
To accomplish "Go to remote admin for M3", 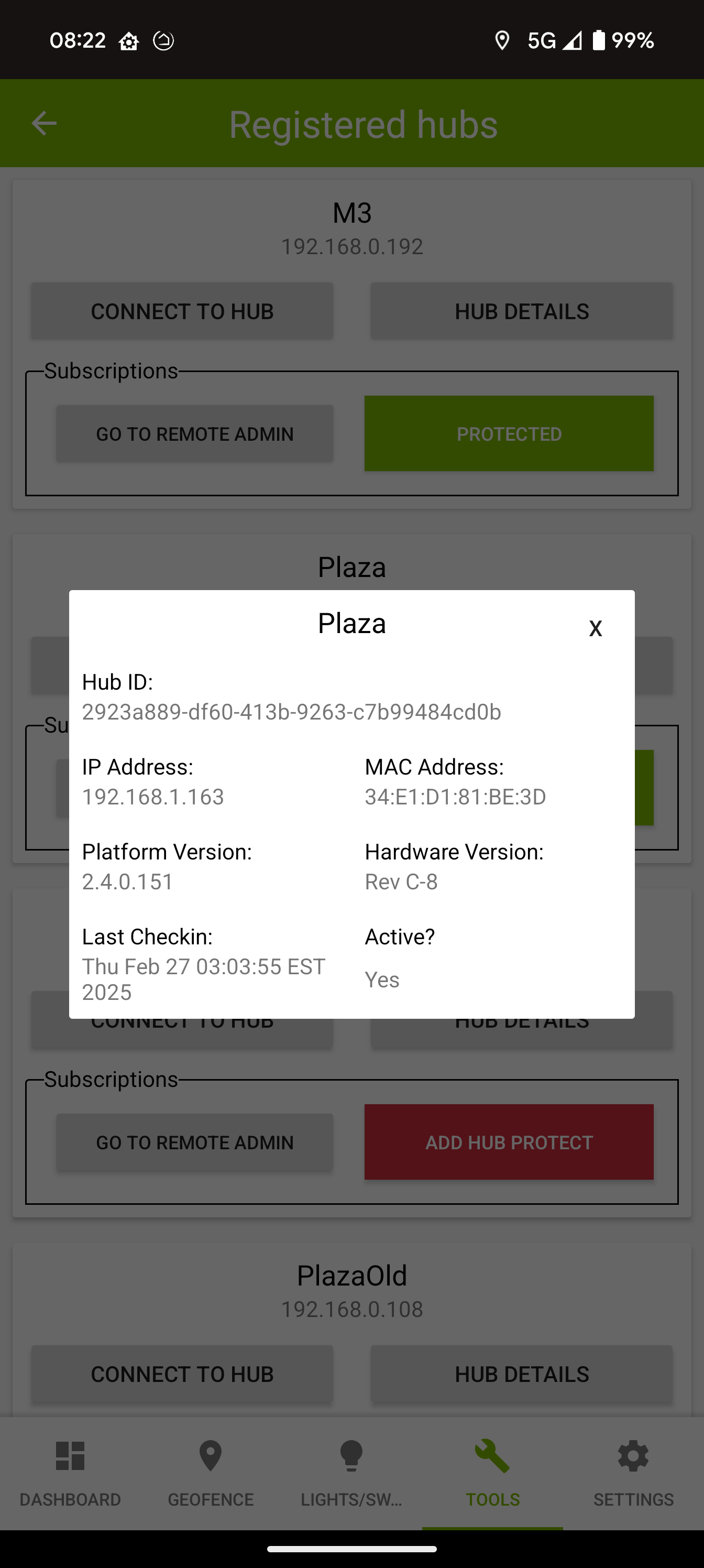I will coord(195,433).
